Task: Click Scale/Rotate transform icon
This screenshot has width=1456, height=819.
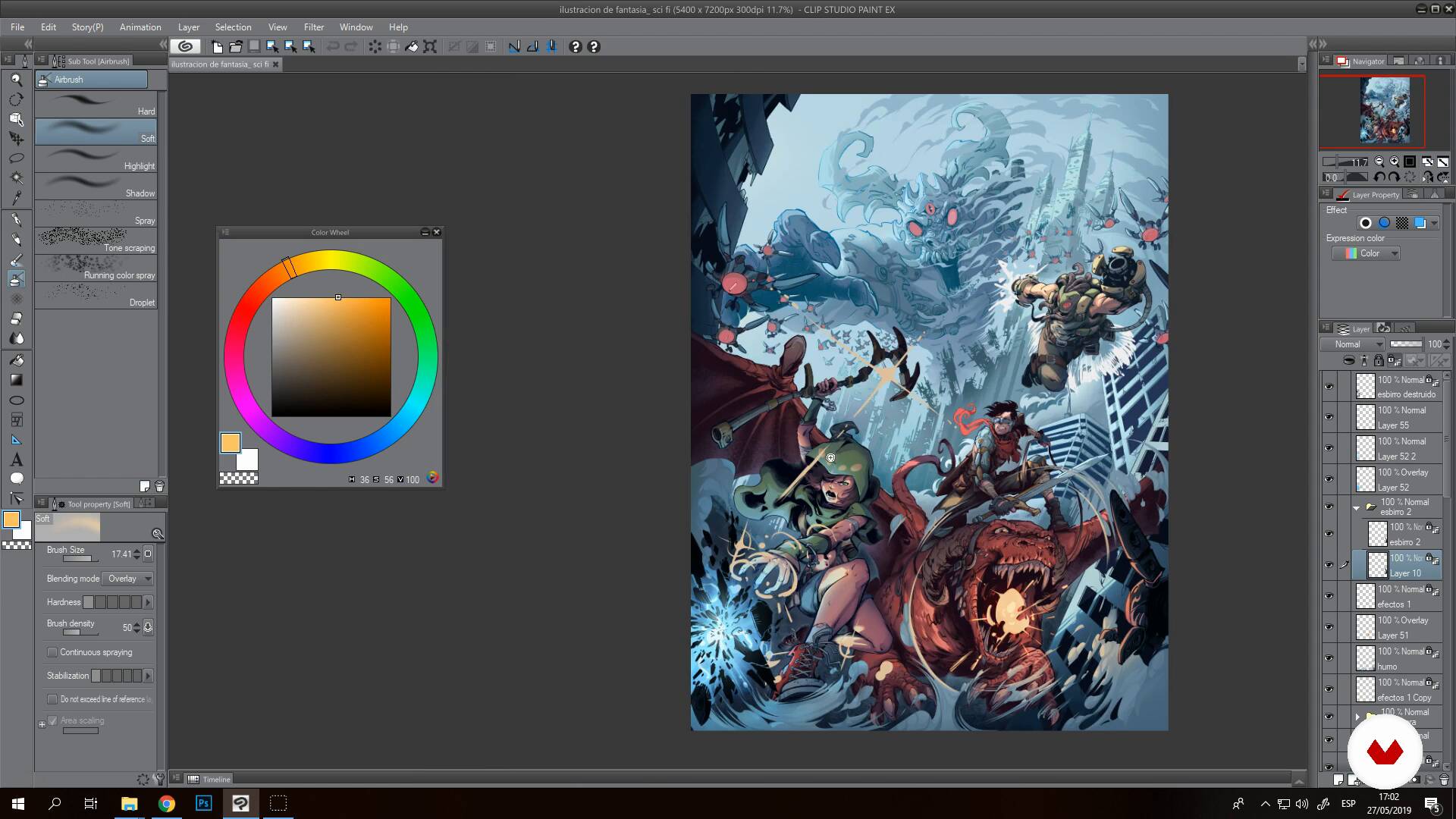Action: (430, 46)
